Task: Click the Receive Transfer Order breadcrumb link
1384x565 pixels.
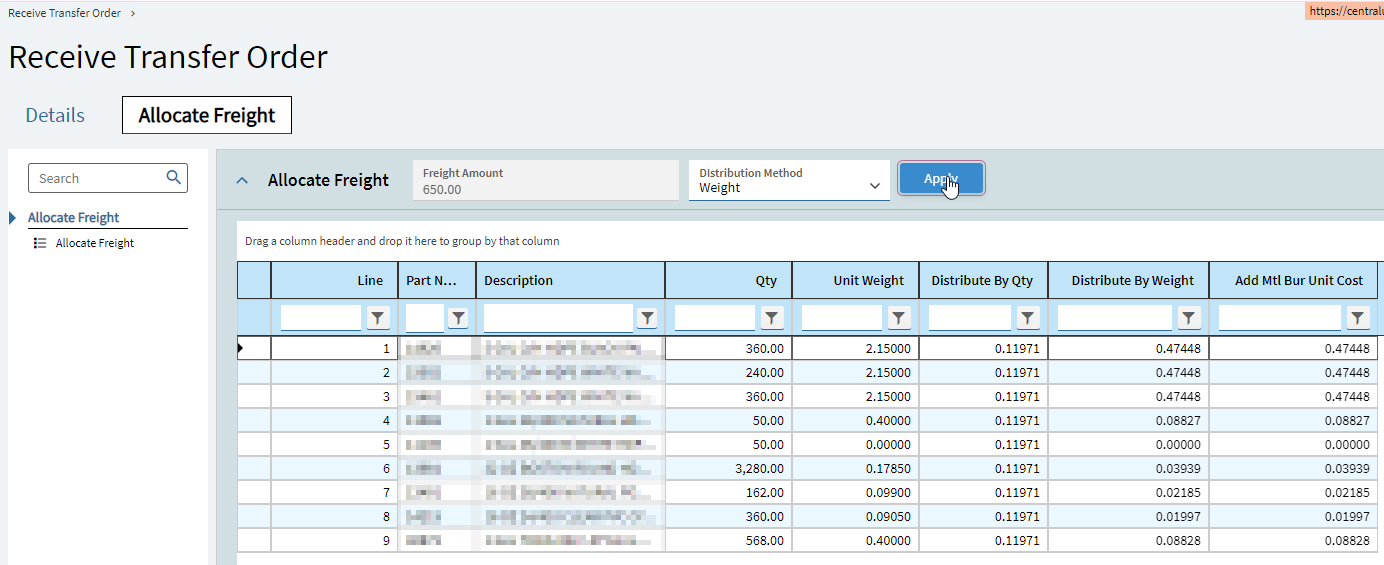Action: pyautogui.click(x=64, y=13)
